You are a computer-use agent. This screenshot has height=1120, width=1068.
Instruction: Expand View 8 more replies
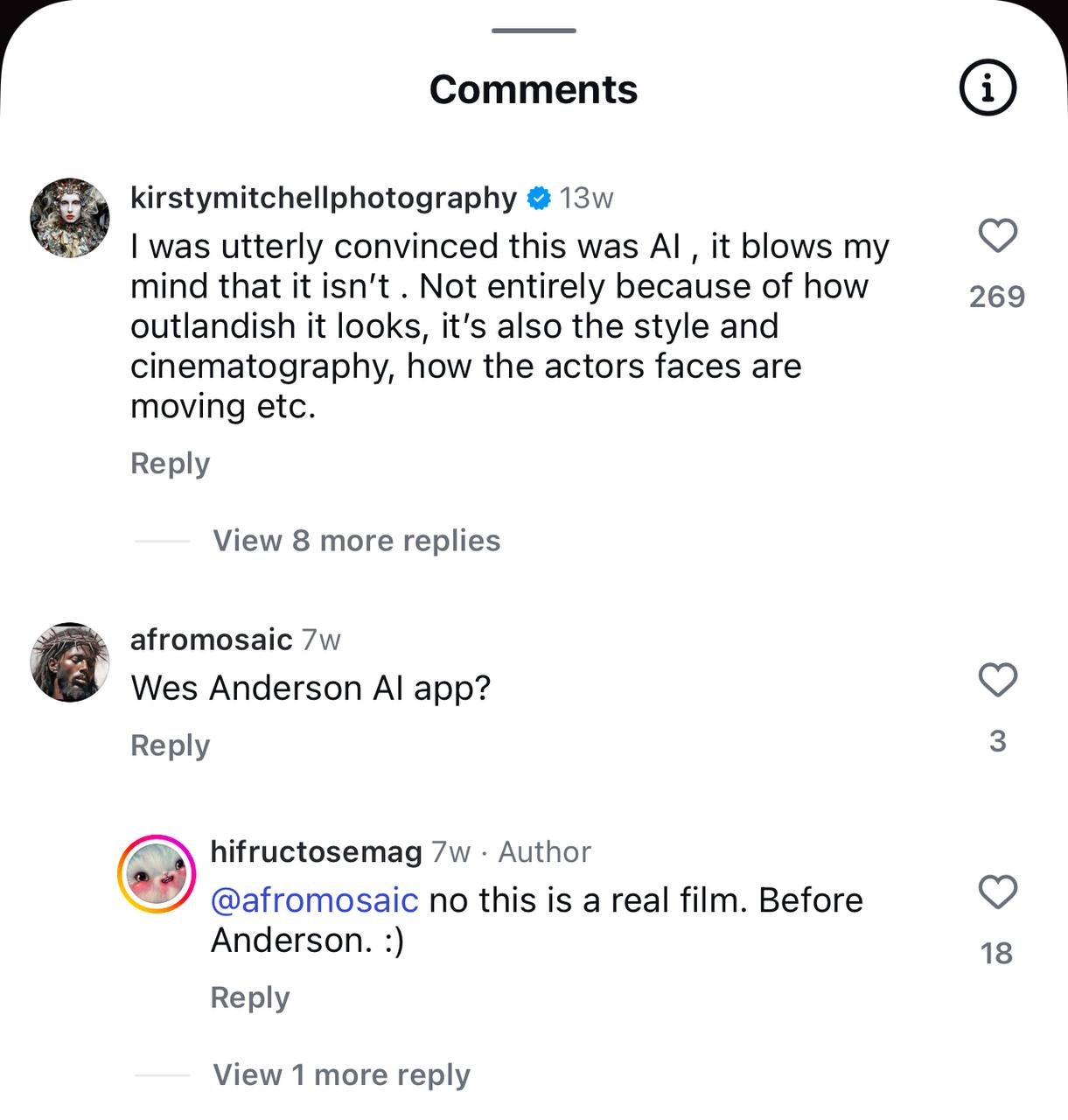356,541
